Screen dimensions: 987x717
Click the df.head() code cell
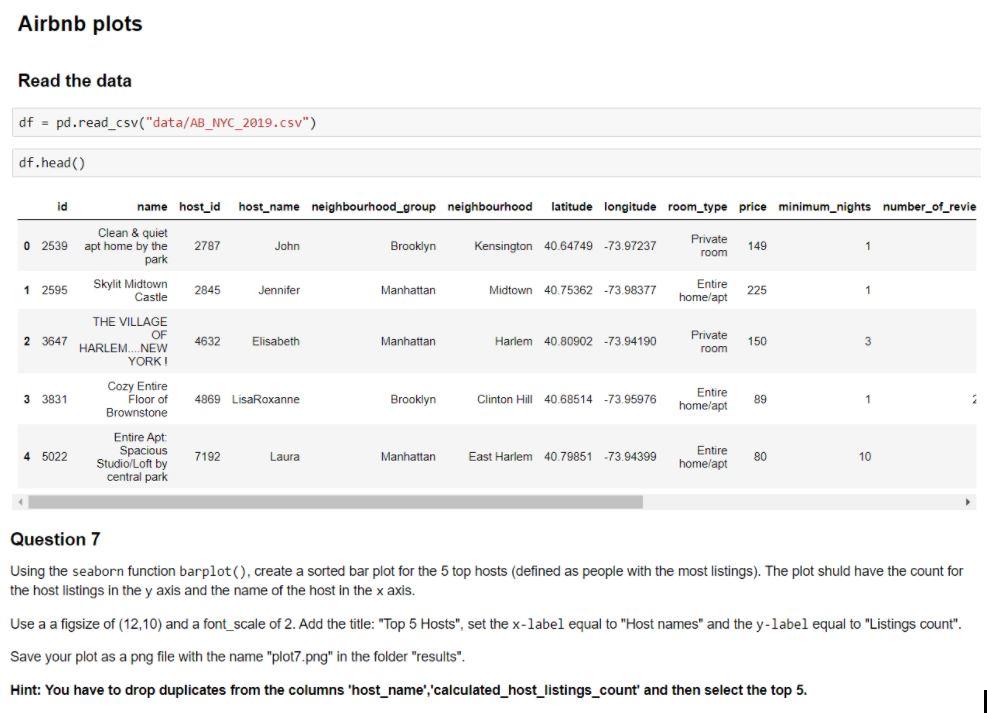496,163
